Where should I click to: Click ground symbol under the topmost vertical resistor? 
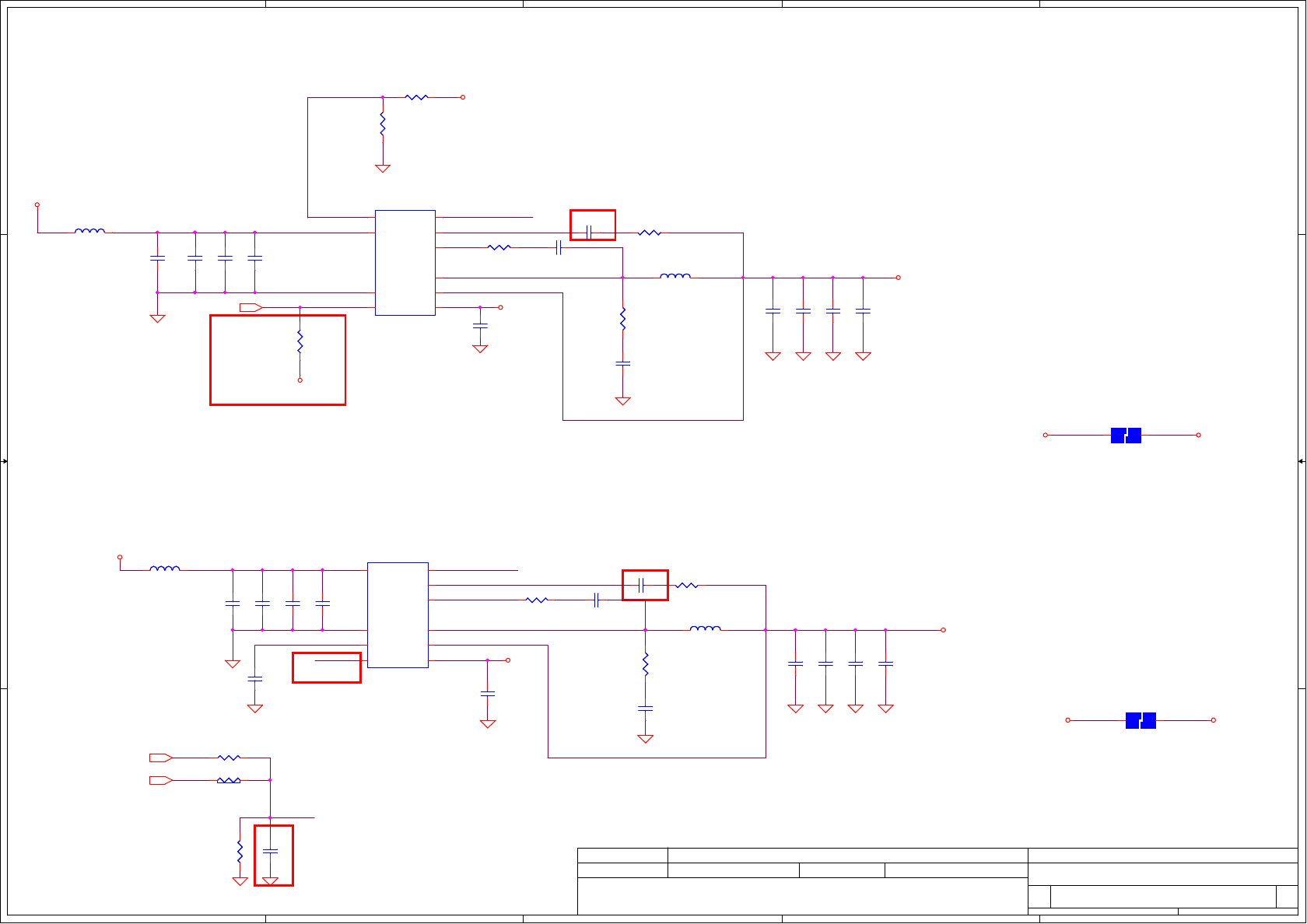(x=383, y=168)
